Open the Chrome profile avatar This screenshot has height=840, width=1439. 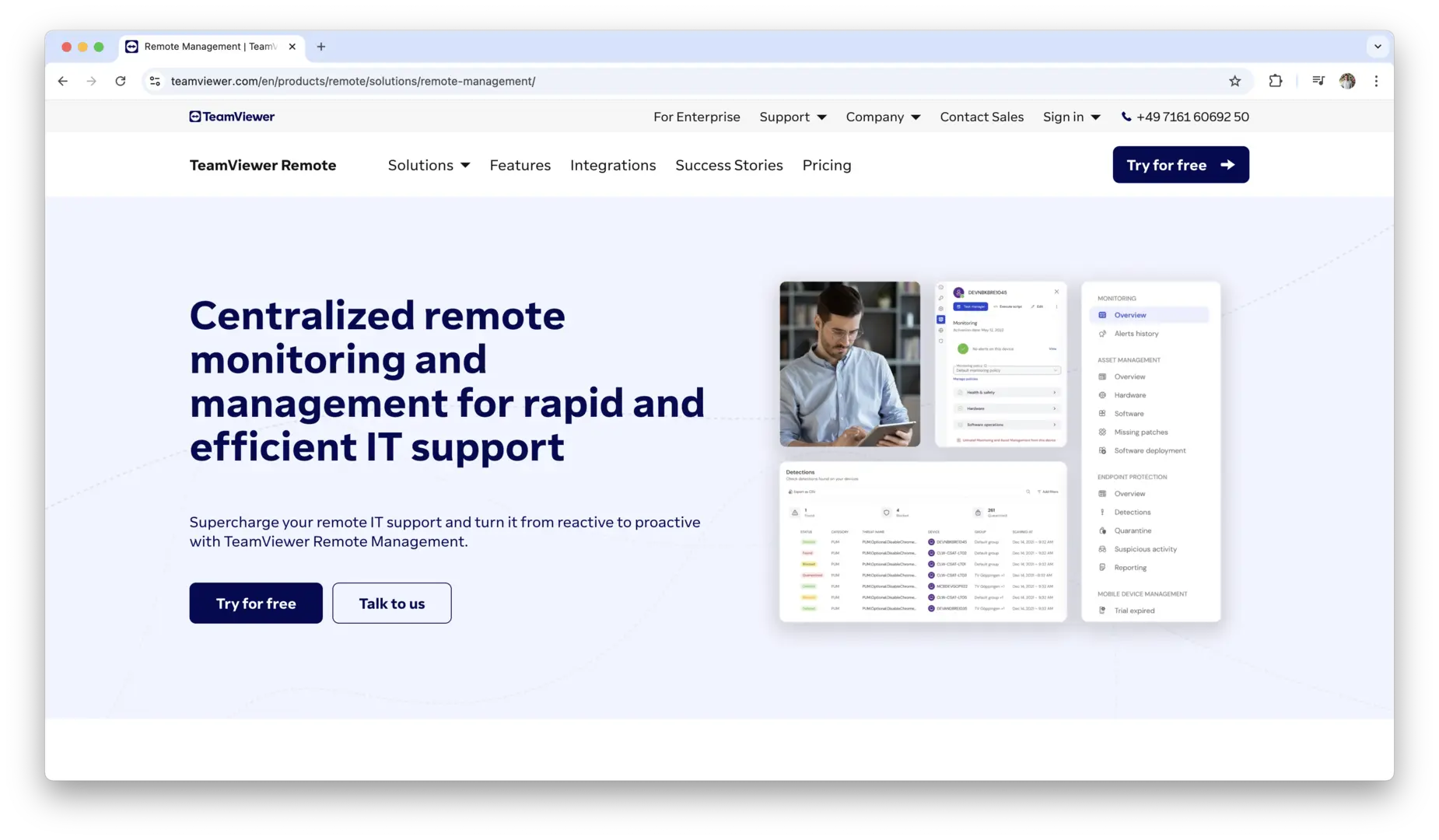click(x=1347, y=81)
